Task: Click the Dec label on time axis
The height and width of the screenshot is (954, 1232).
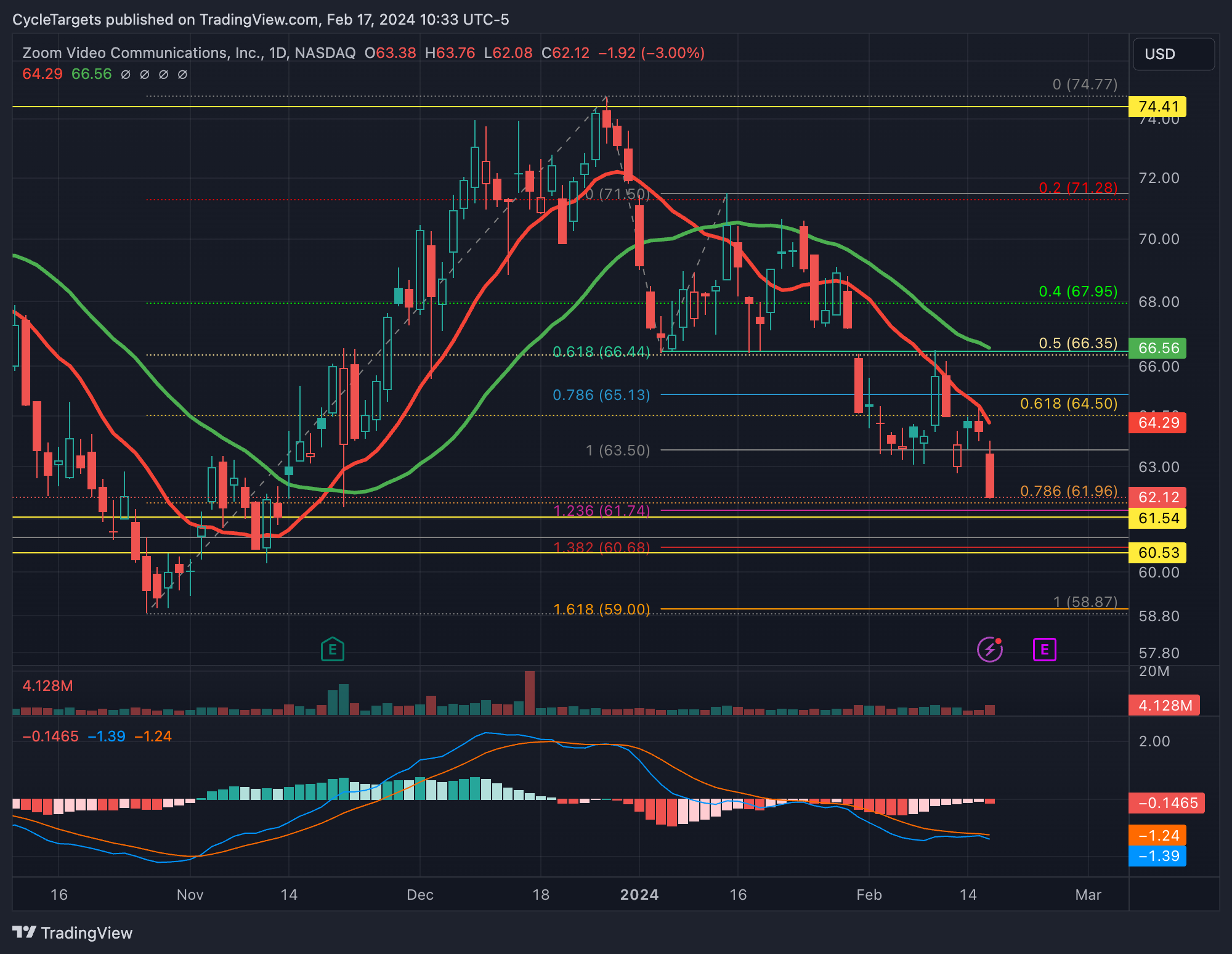Action: [420, 895]
